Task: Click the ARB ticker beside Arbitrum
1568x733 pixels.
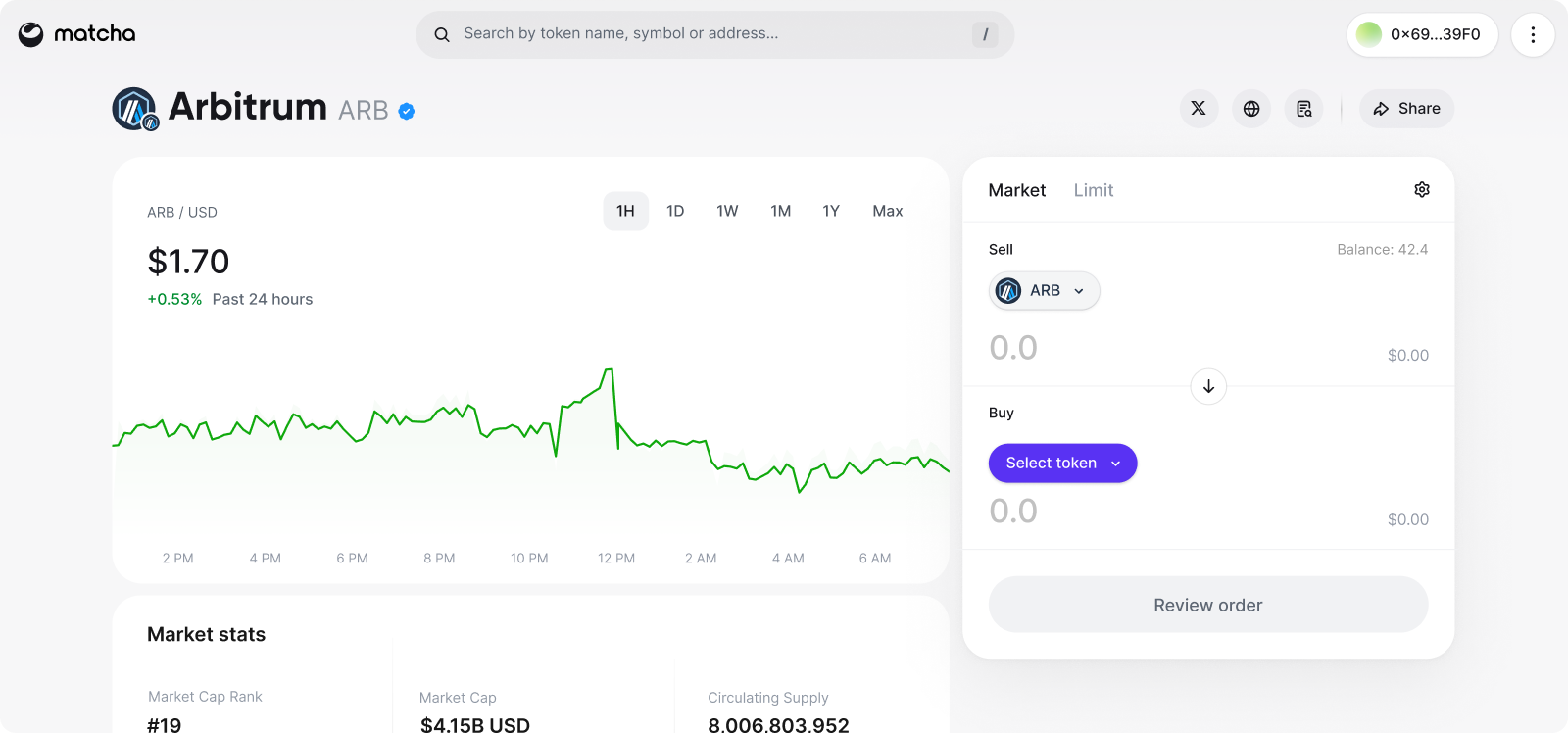Action: pyautogui.click(x=364, y=111)
